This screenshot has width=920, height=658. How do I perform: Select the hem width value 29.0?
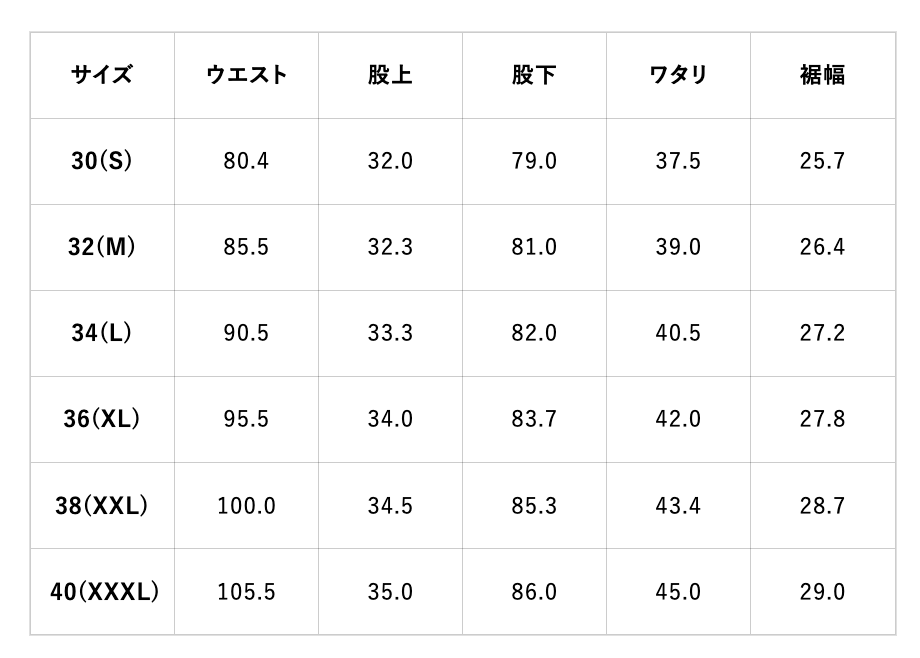822,591
